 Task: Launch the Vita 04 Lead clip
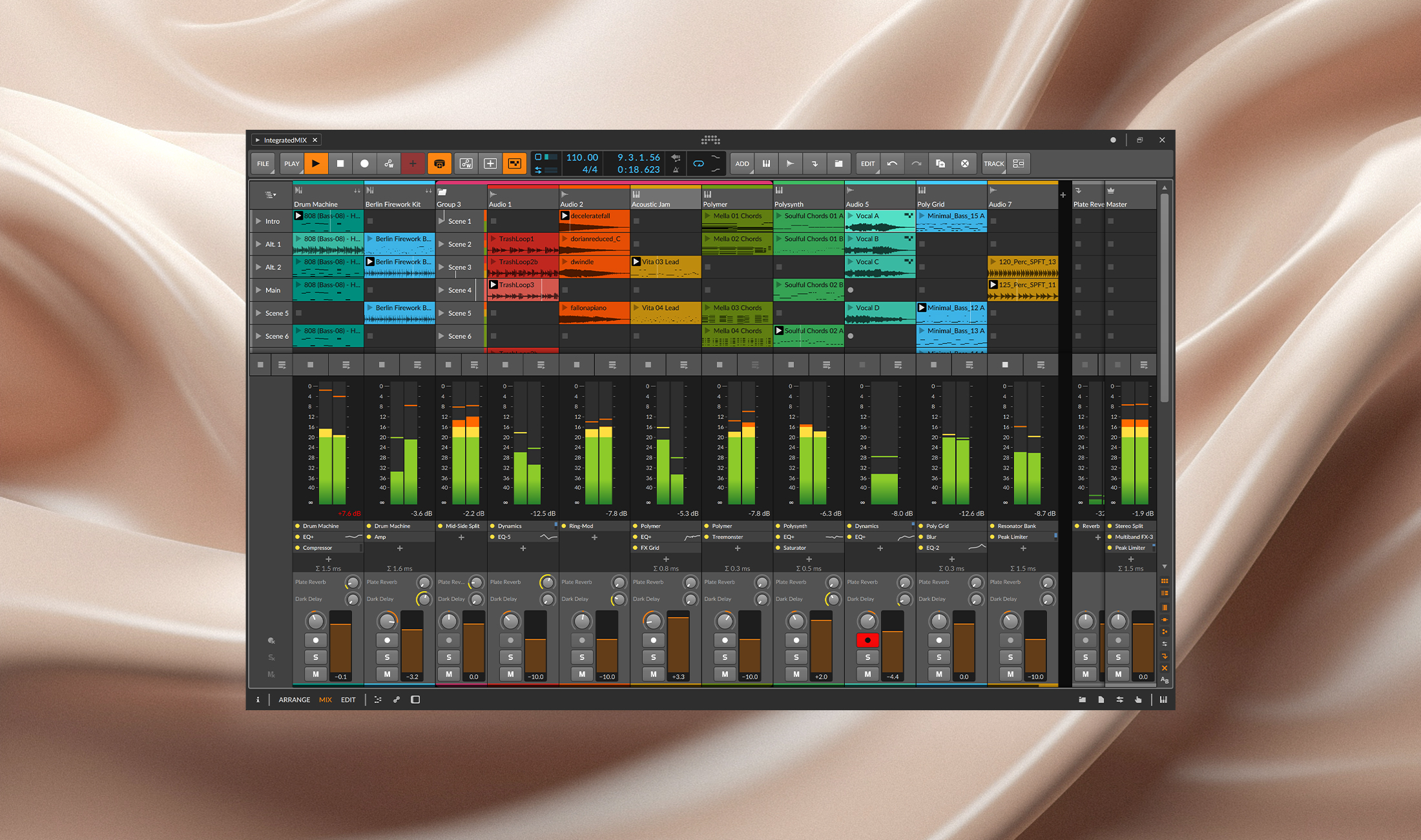(636, 308)
